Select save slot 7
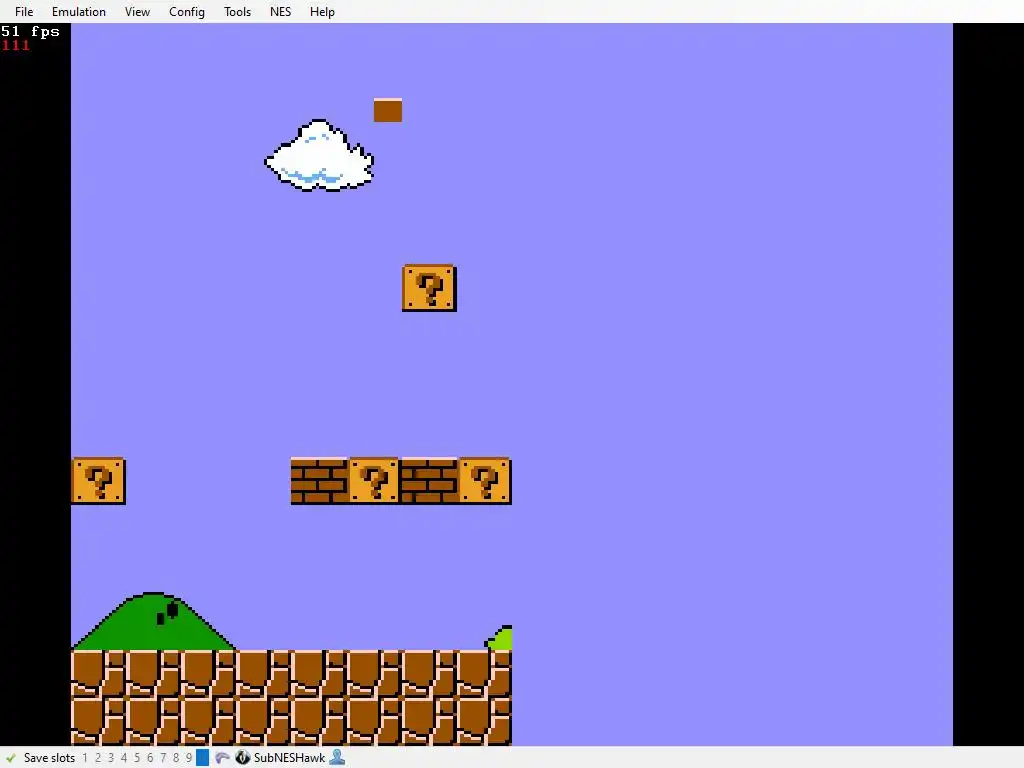1024x768 pixels. [163, 758]
